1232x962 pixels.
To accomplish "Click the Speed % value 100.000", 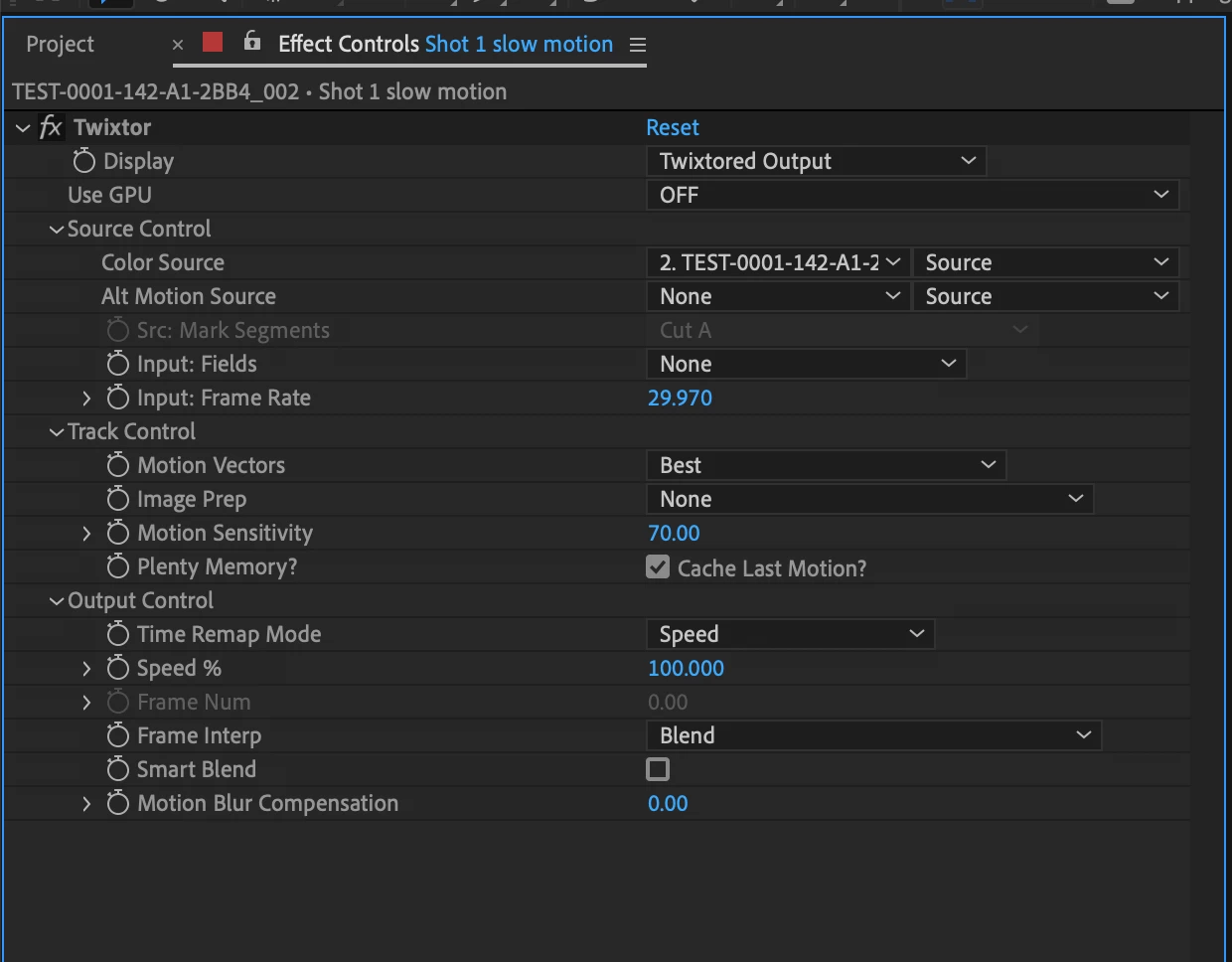I will click(x=686, y=668).
